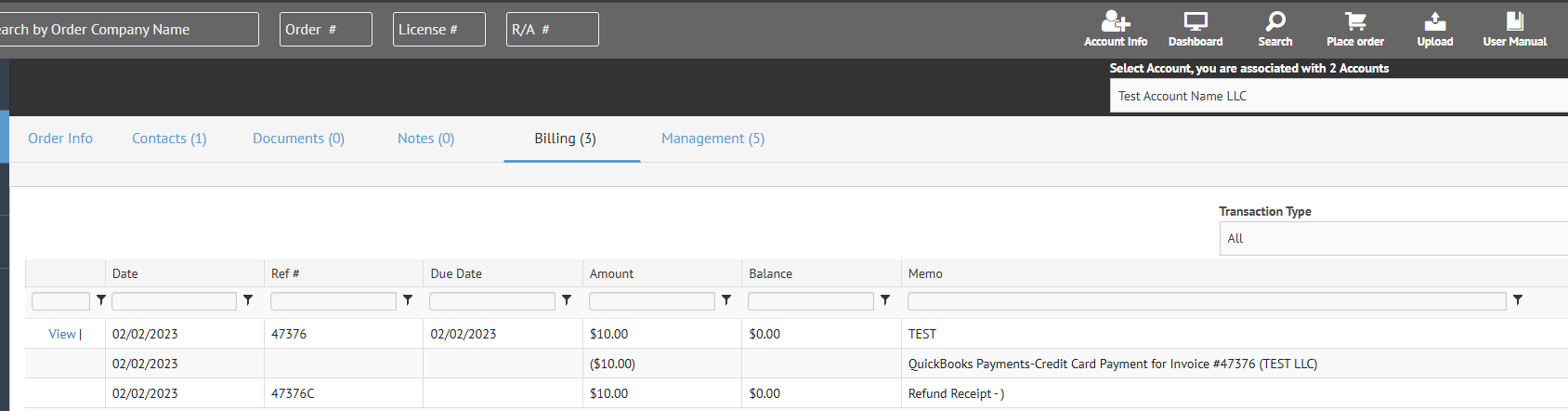Open the Upload icon
Viewport: 1568px width, 411px height.
[x=1435, y=29]
